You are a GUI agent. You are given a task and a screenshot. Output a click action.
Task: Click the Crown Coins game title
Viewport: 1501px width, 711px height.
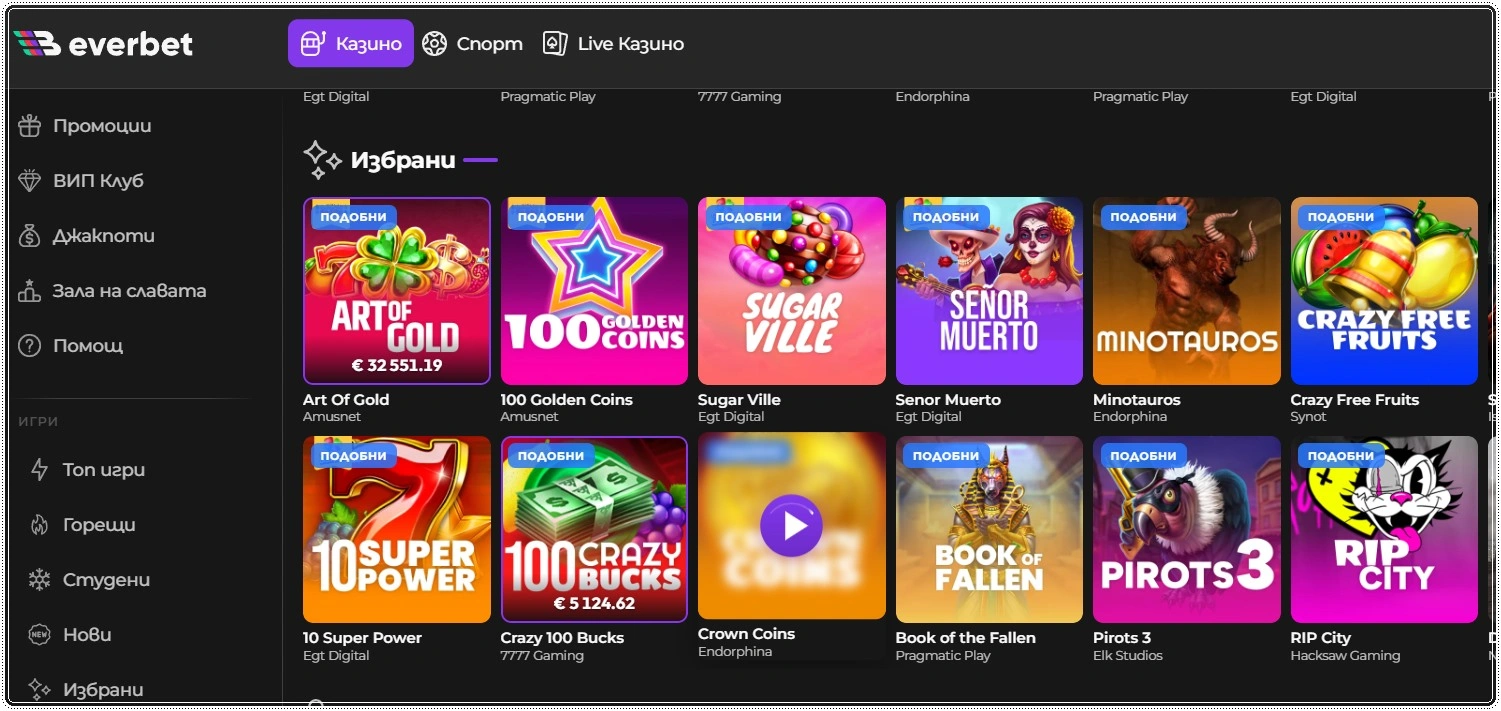(746, 634)
